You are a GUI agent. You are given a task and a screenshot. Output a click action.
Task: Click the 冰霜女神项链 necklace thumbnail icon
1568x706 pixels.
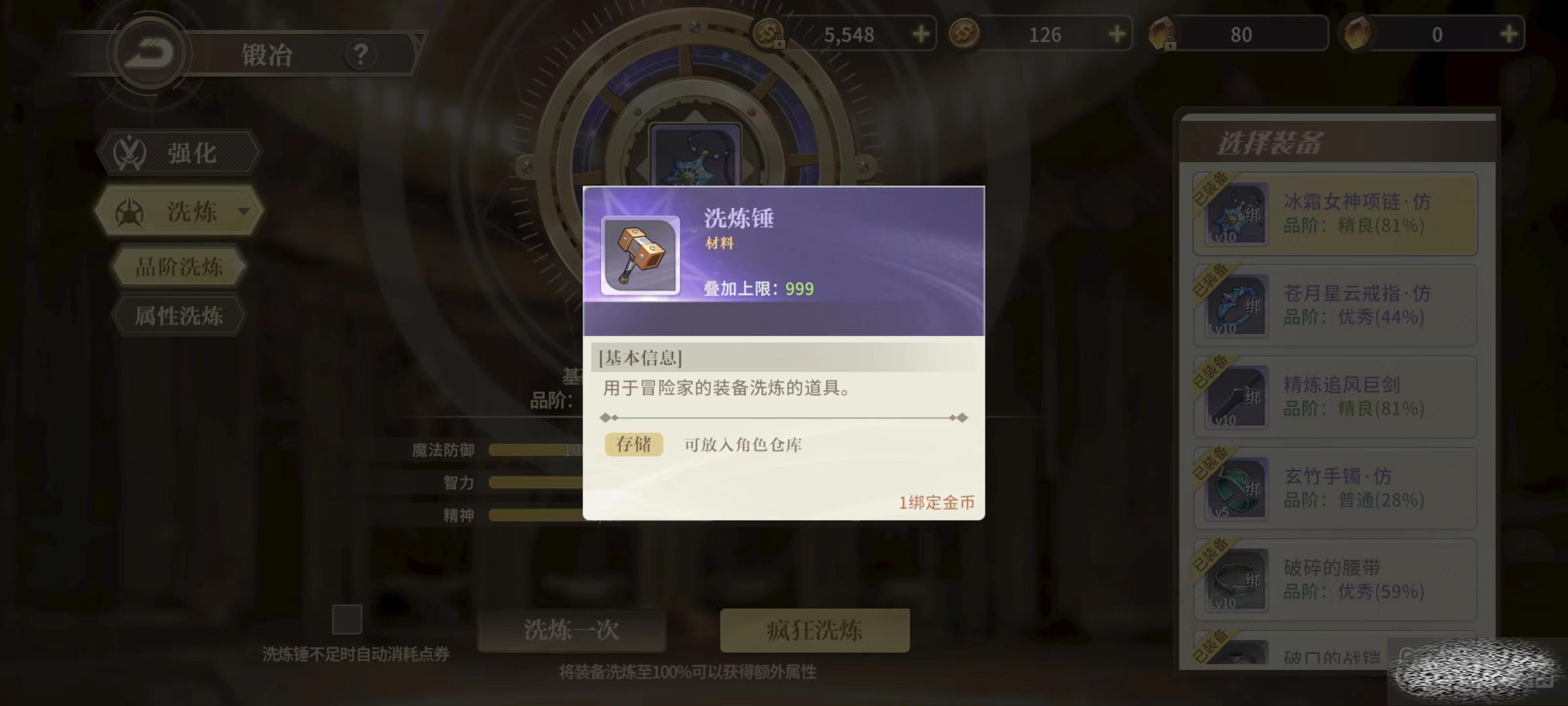click(x=1236, y=214)
